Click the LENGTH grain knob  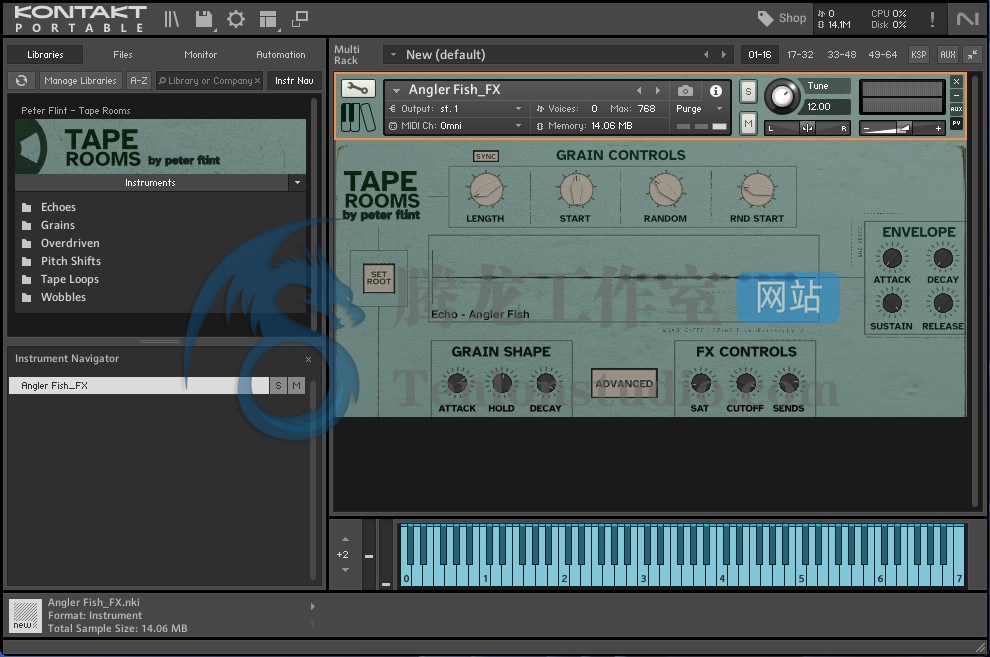pyautogui.click(x=486, y=189)
